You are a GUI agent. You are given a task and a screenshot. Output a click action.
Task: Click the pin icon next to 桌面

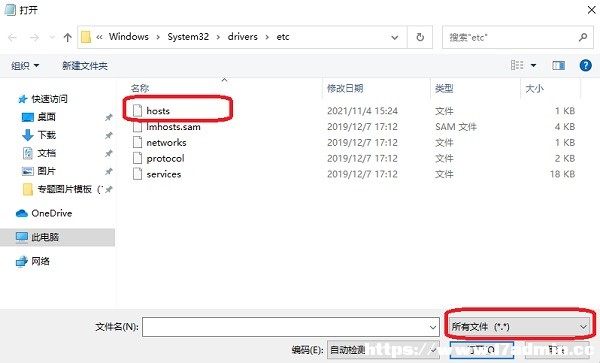tap(109, 117)
